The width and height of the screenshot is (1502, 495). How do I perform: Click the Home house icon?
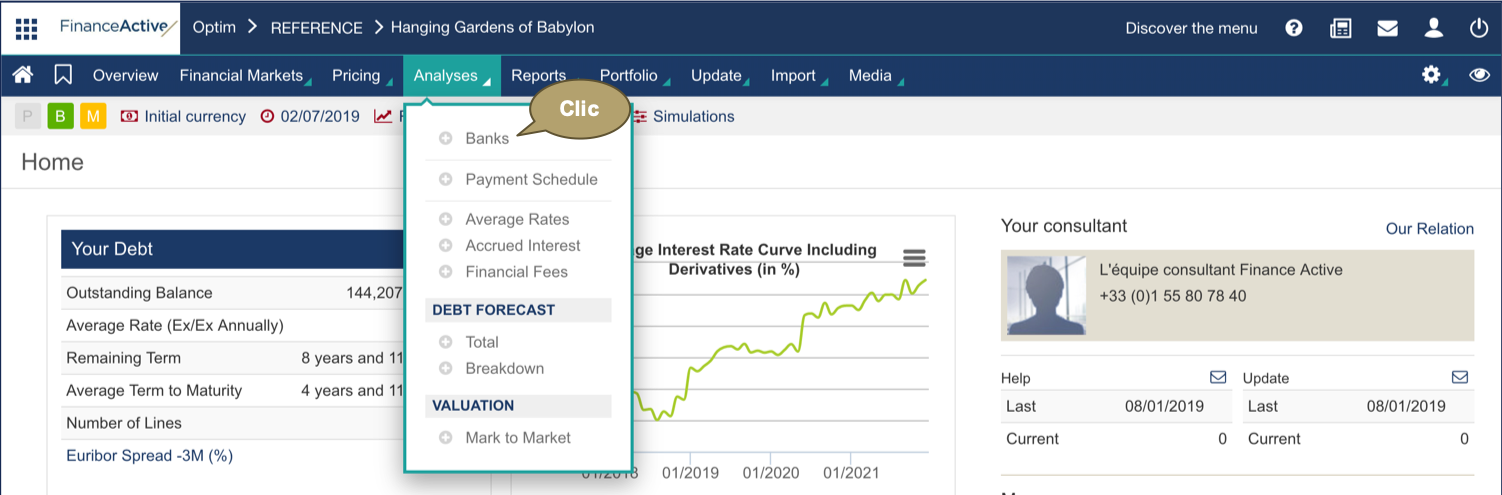click(23, 75)
